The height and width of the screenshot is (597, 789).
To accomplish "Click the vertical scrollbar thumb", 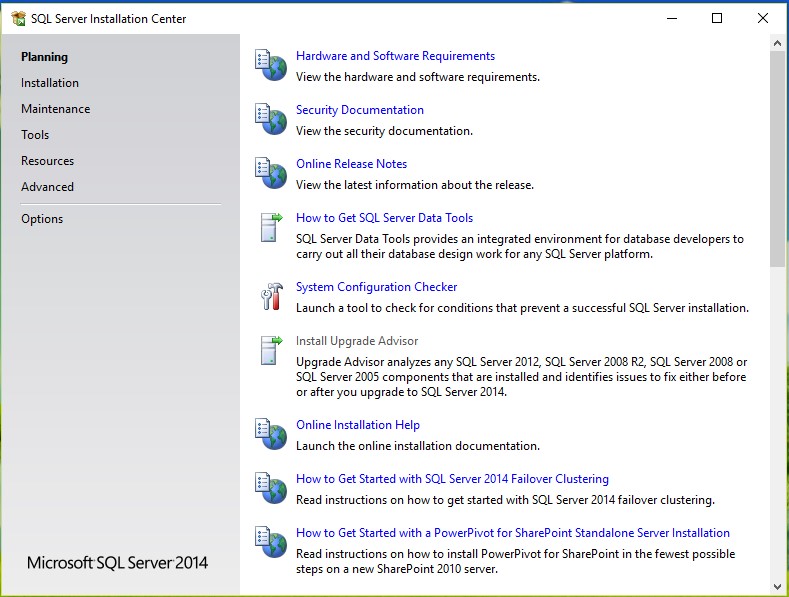I will pyautogui.click(x=777, y=159).
